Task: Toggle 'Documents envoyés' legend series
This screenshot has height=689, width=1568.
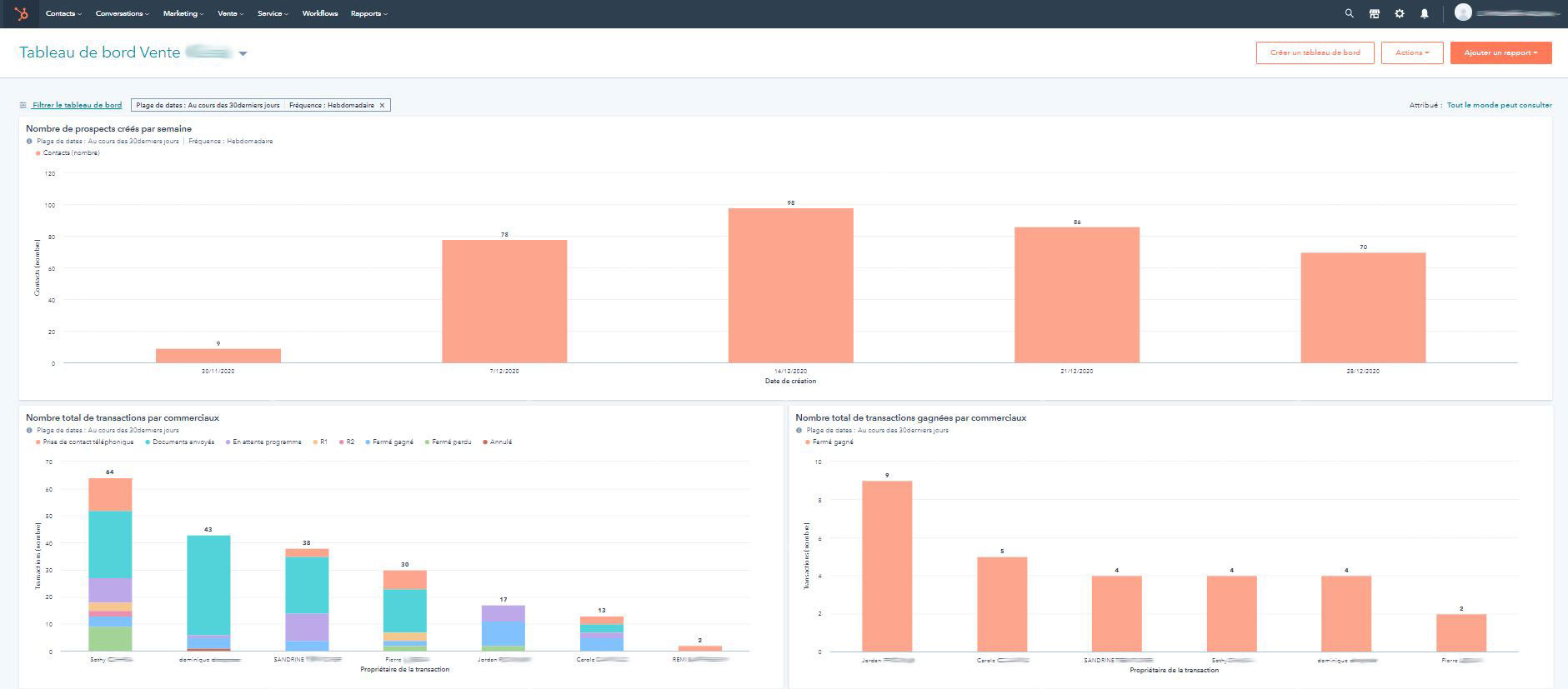Action: click(183, 442)
